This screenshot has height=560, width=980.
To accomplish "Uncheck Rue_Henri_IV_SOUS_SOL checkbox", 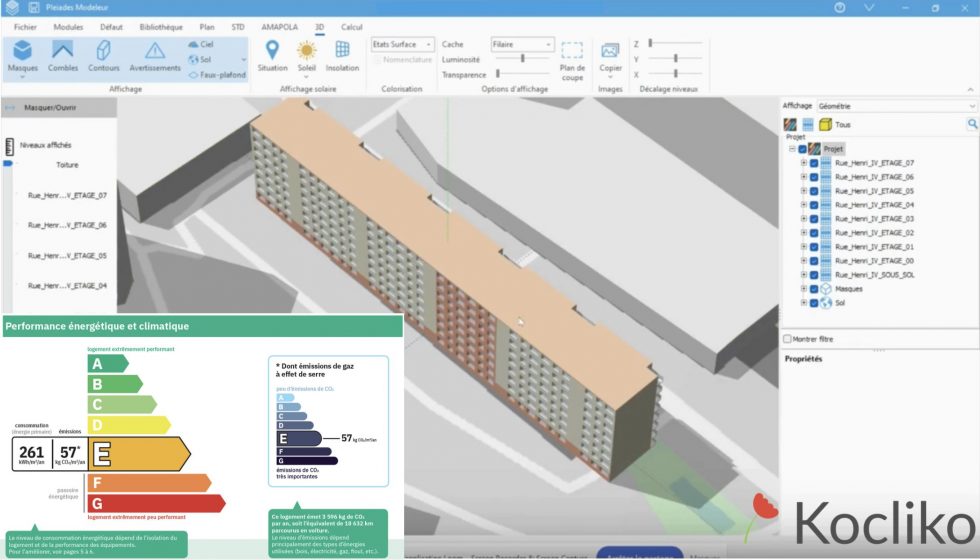I will tap(814, 275).
